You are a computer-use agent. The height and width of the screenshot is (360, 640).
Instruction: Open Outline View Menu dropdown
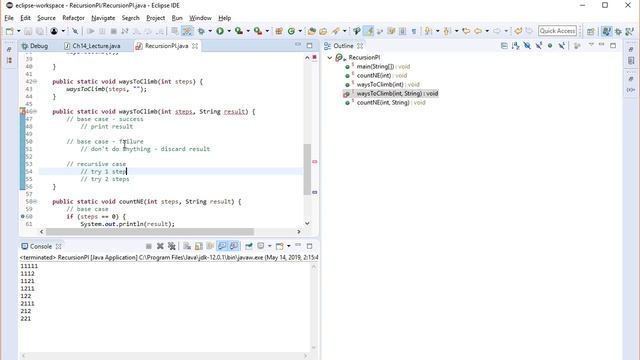[x=591, y=45]
